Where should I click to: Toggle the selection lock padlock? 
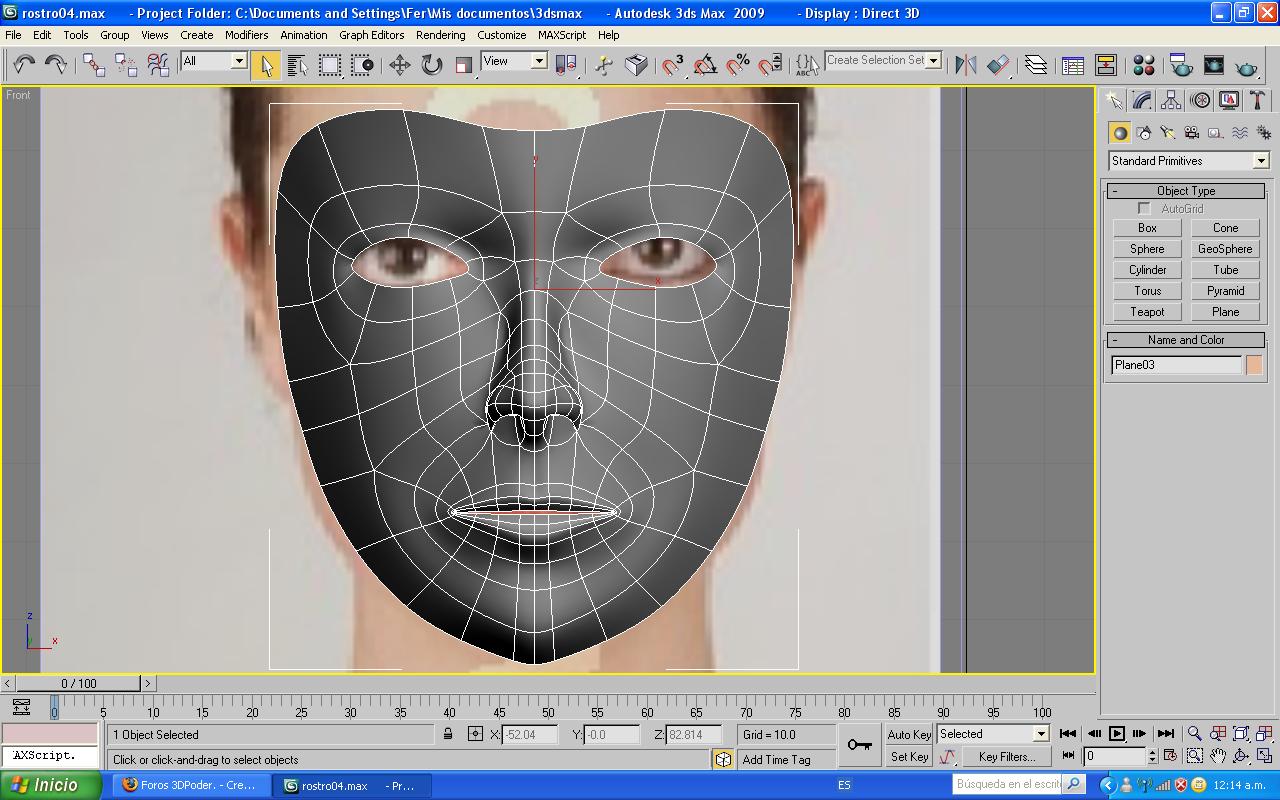click(x=448, y=734)
